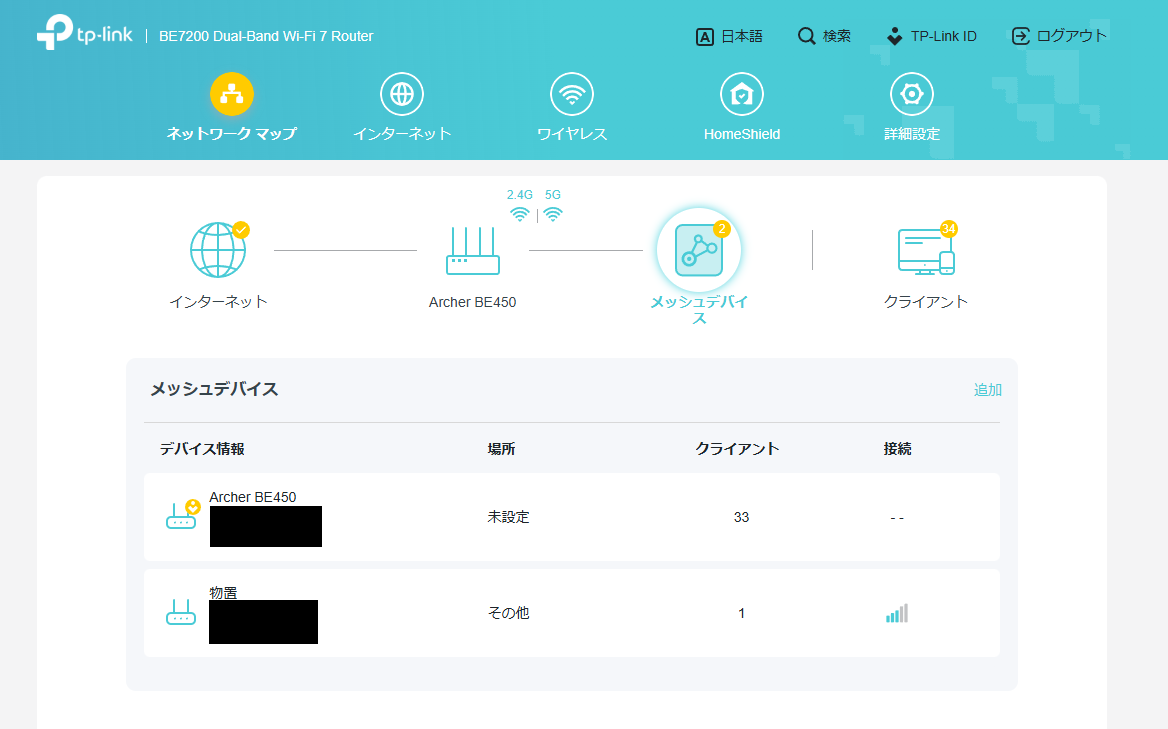Select the メッシュデバイス mesh icon in topology
Image resolution: width=1168 pixels, height=729 pixels.
pyautogui.click(x=699, y=250)
